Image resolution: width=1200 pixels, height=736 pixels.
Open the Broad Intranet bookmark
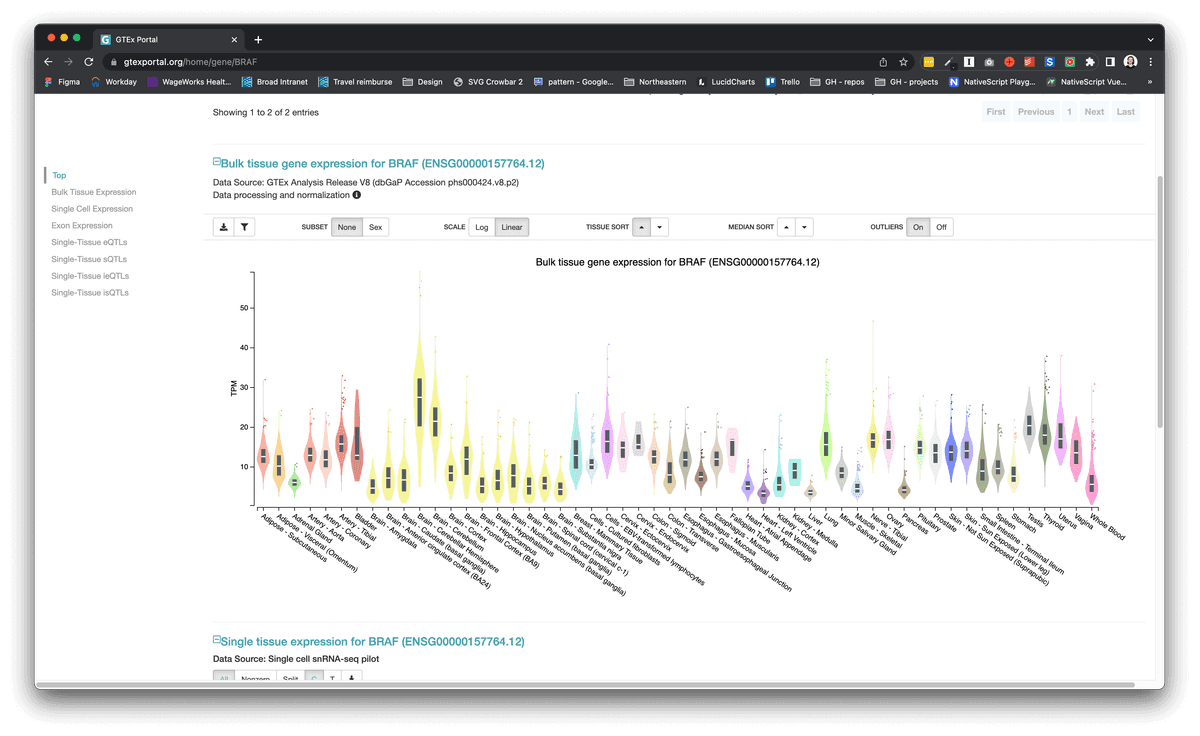pos(275,82)
